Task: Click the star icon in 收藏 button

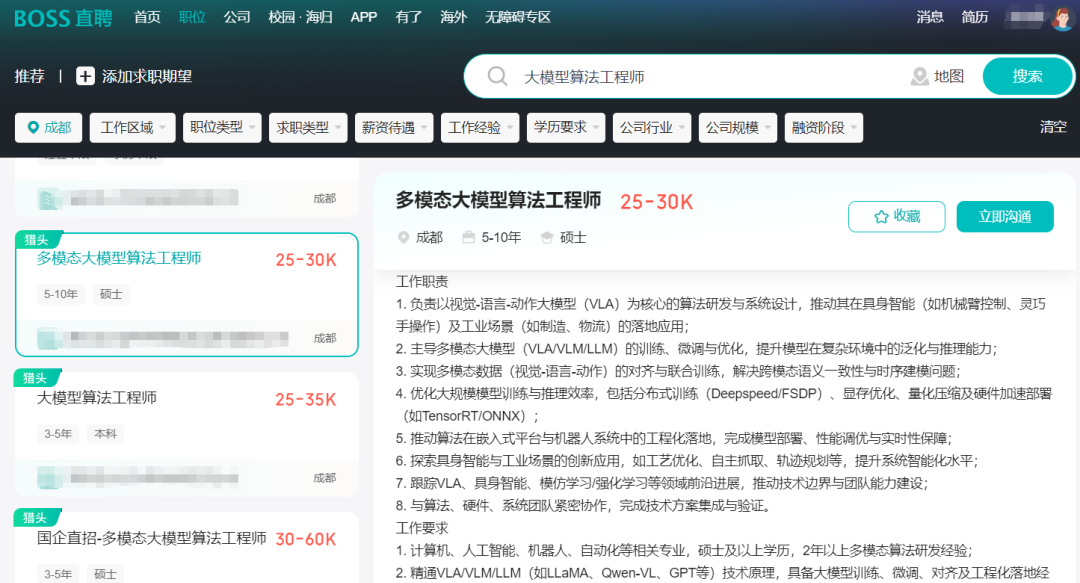Action: pos(881,217)
